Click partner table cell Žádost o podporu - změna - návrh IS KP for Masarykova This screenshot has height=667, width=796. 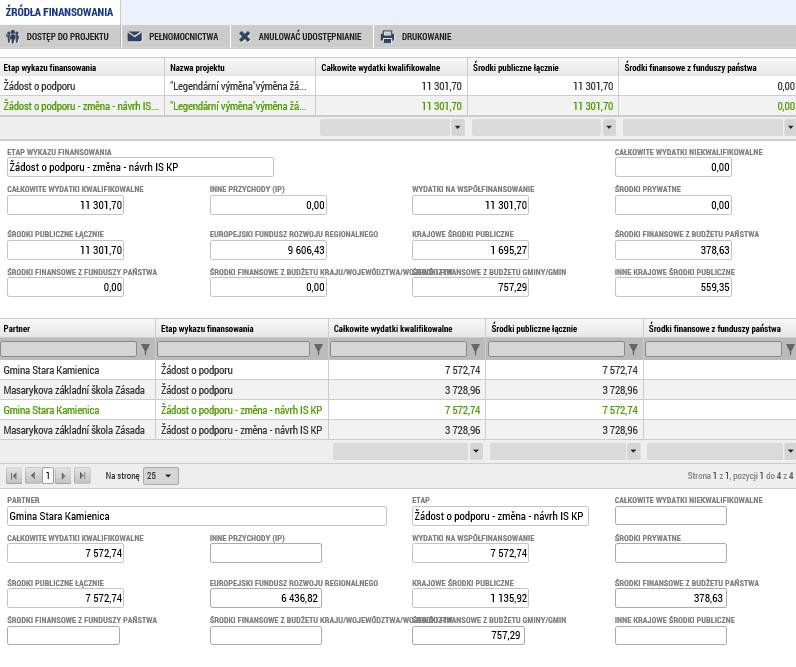(x=242, y=430)
